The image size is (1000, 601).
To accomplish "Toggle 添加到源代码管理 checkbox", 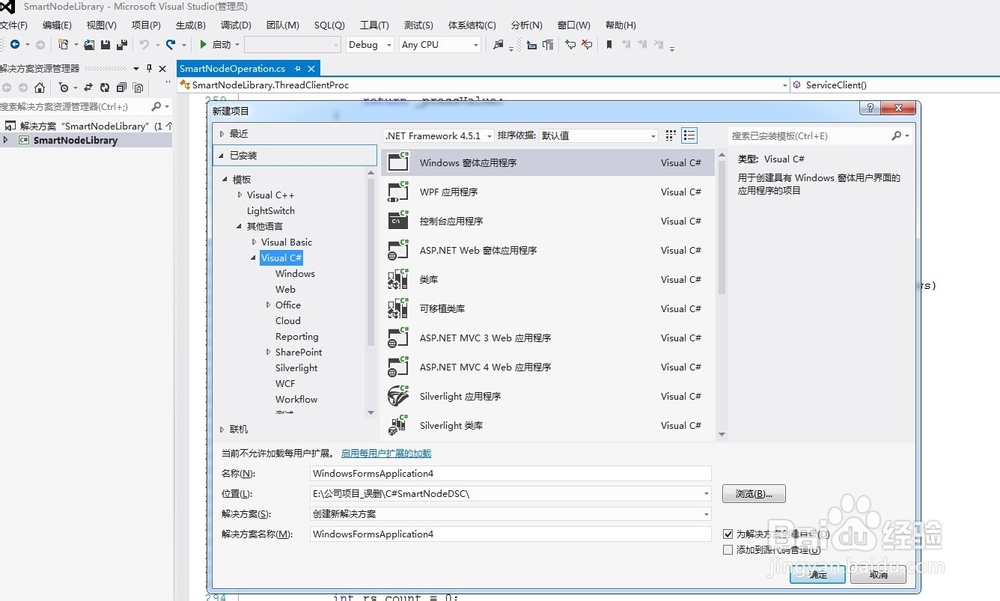I will click(728, 550).
